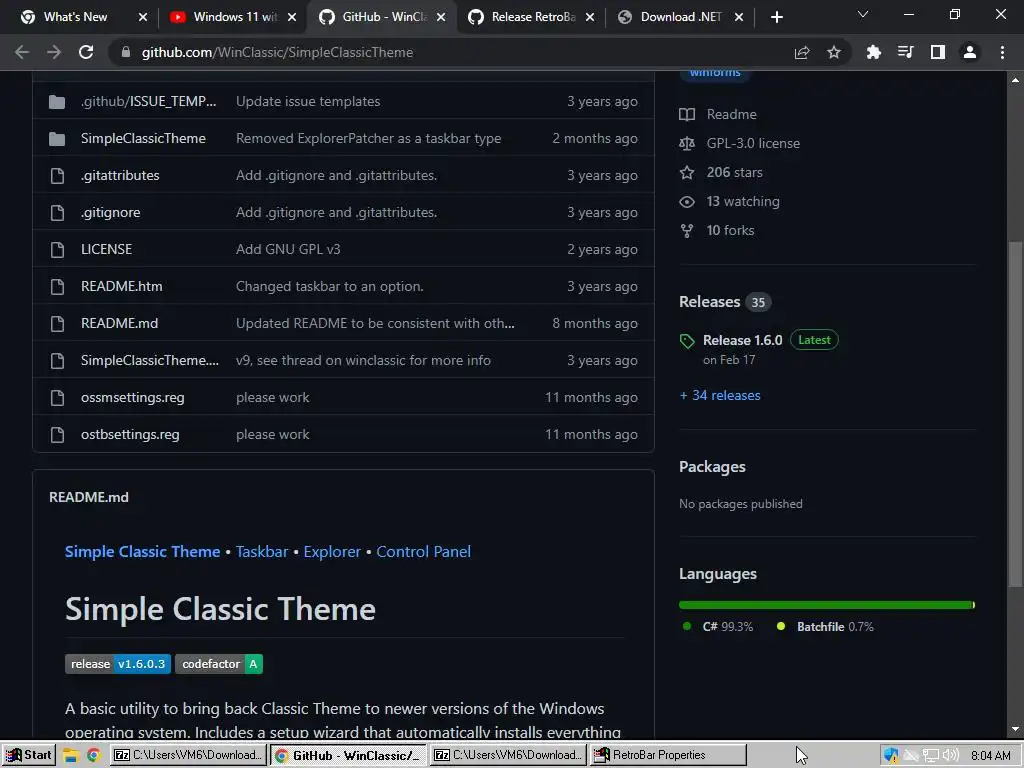Open the Windows Start button
Image resolution: width=1024 pixels, height=768 pixels.
[x=28, y=755]
